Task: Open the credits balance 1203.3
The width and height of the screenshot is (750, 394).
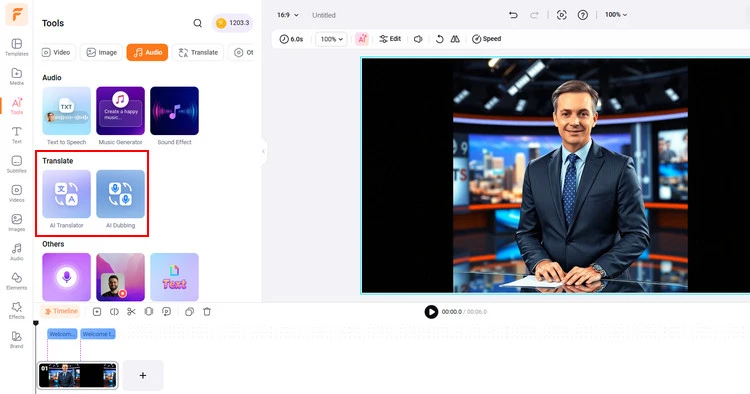Action: pos(232,23)
